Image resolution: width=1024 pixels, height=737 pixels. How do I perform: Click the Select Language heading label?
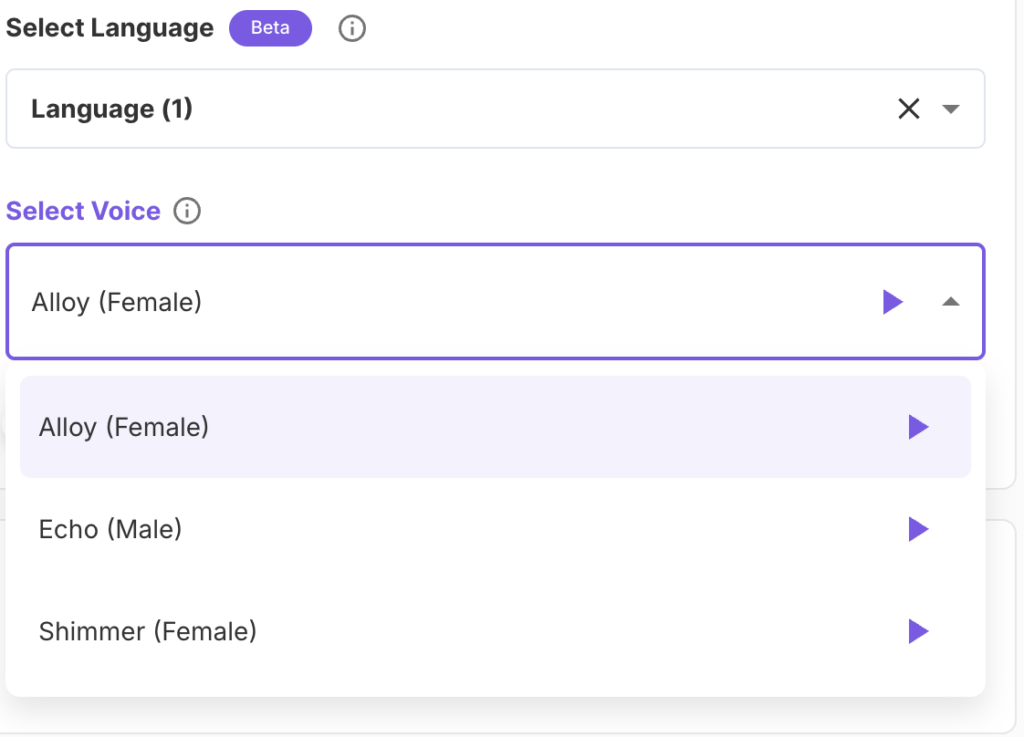pyautogui.click(x=110, y=28)
